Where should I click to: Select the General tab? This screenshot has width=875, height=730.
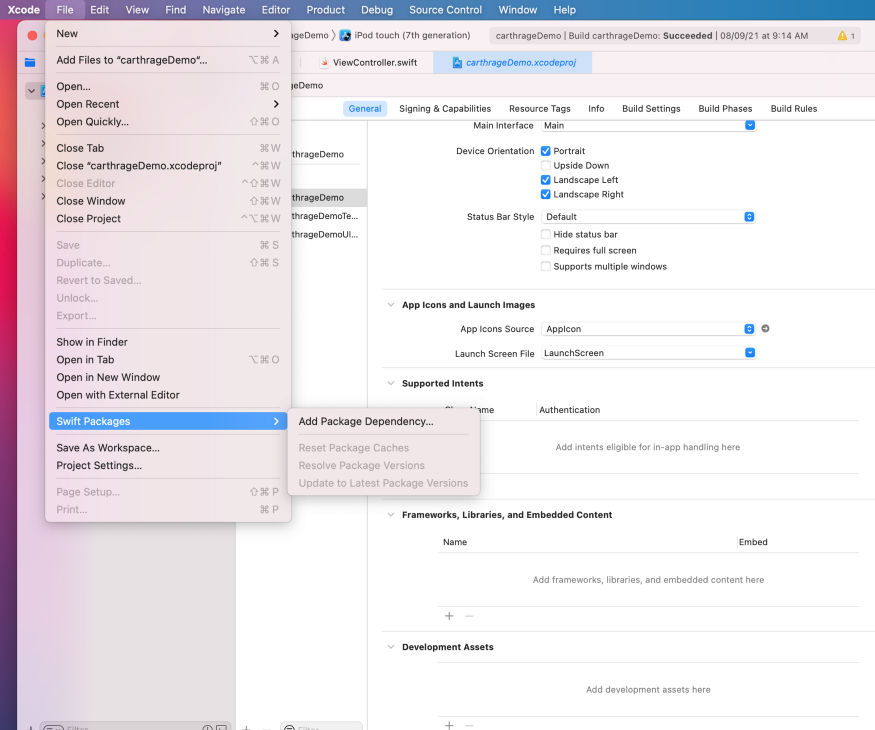(365, 109)
